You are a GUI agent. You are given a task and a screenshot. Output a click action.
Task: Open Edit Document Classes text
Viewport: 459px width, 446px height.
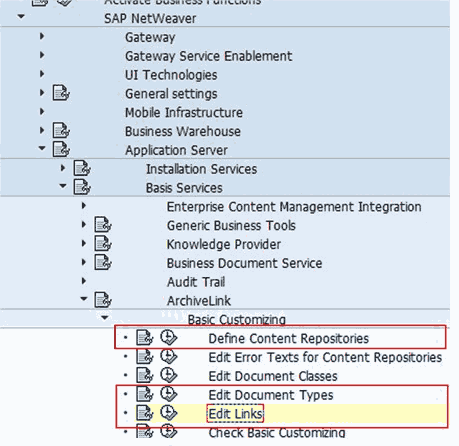[x=273, y=376]
